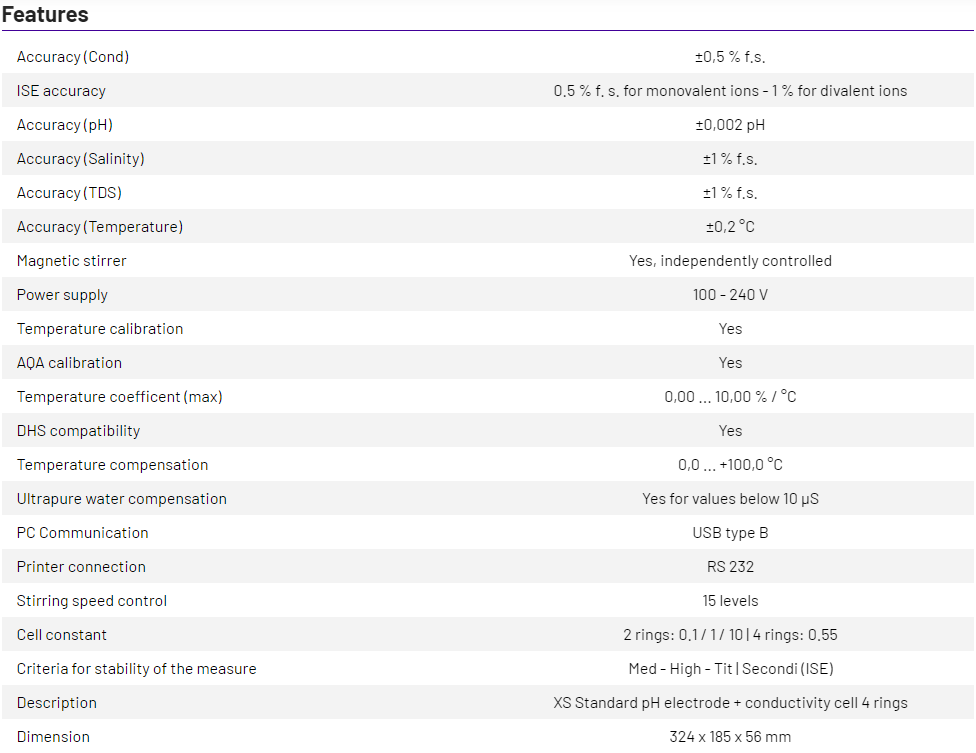This screenshot has height=753, width=976.
Task: Select the Accuracy (Salinity) label
Action: pyautogui.click(x=81, y=159)
